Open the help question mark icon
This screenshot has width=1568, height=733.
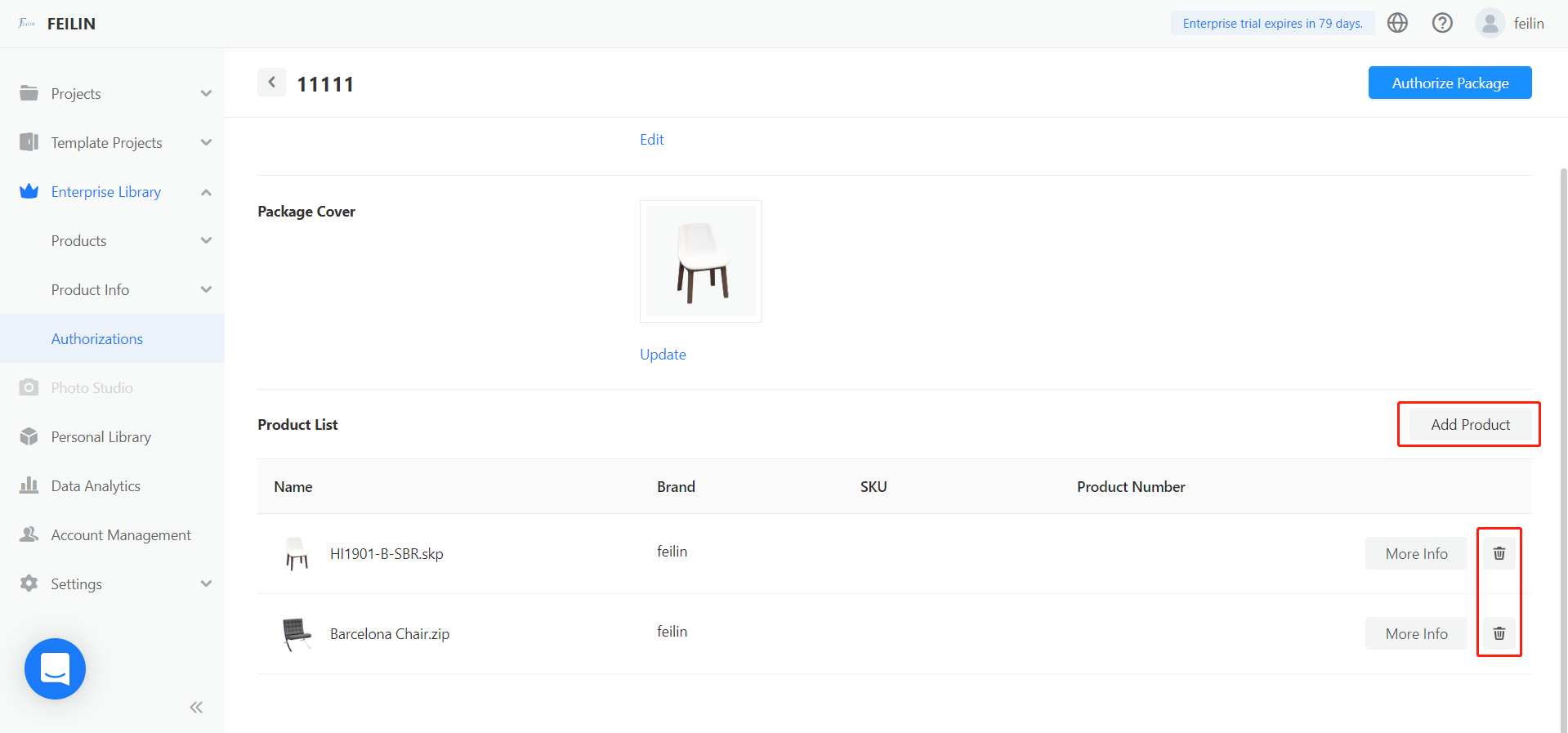click(1442, 23)
